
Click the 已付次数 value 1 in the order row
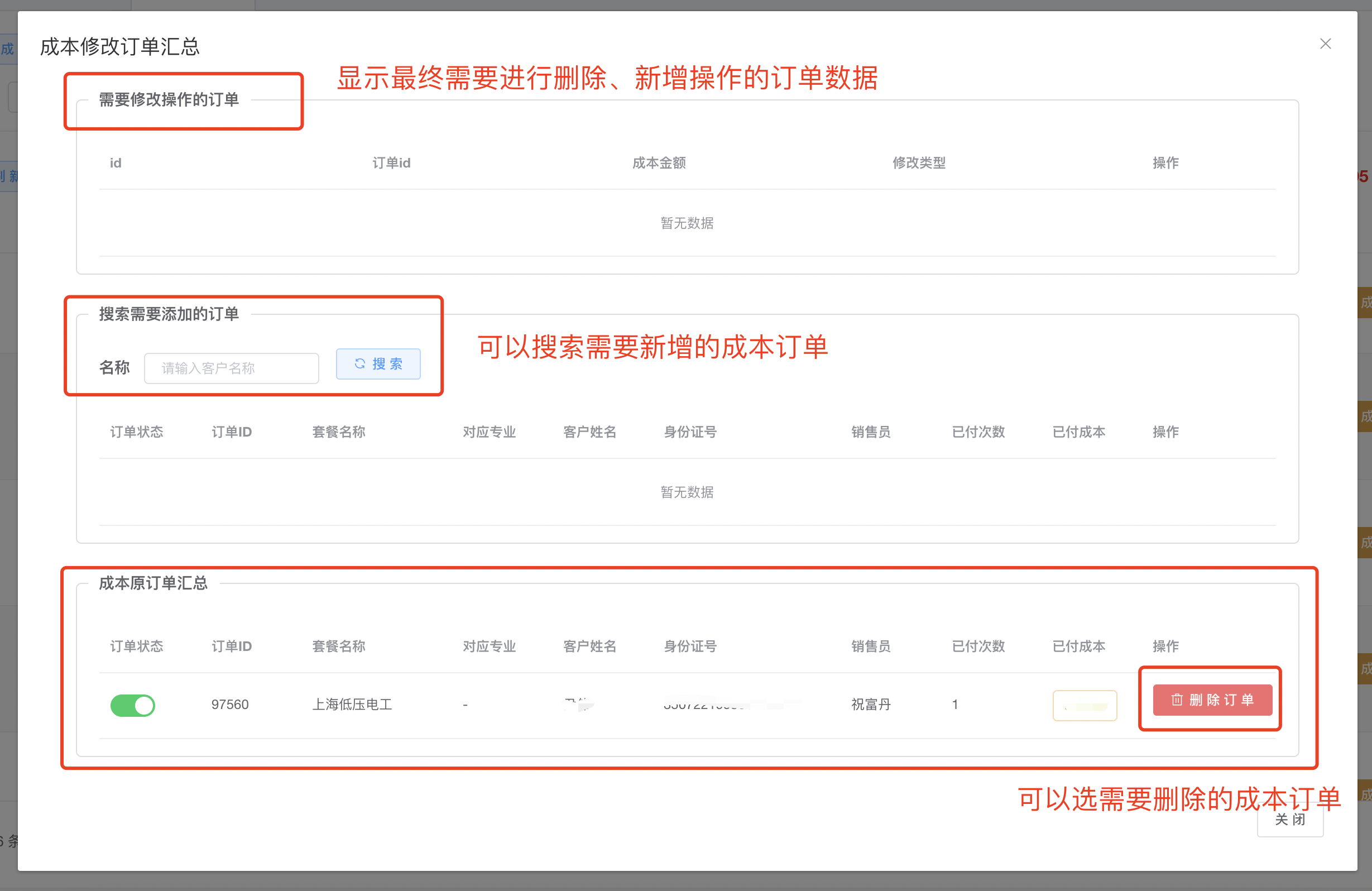point(955,704)
